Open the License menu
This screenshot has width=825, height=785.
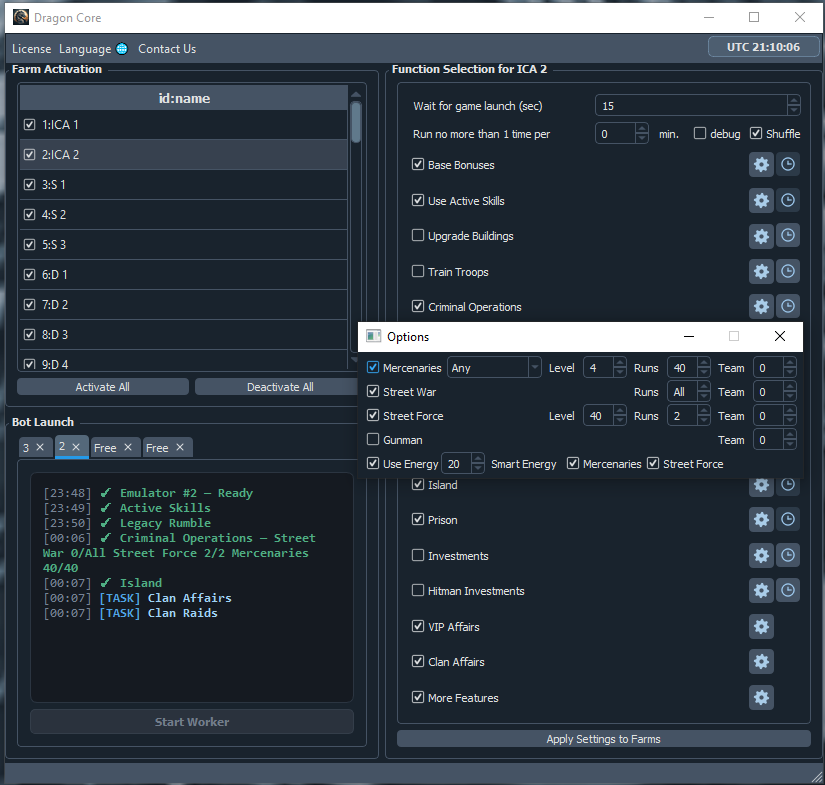32,49
